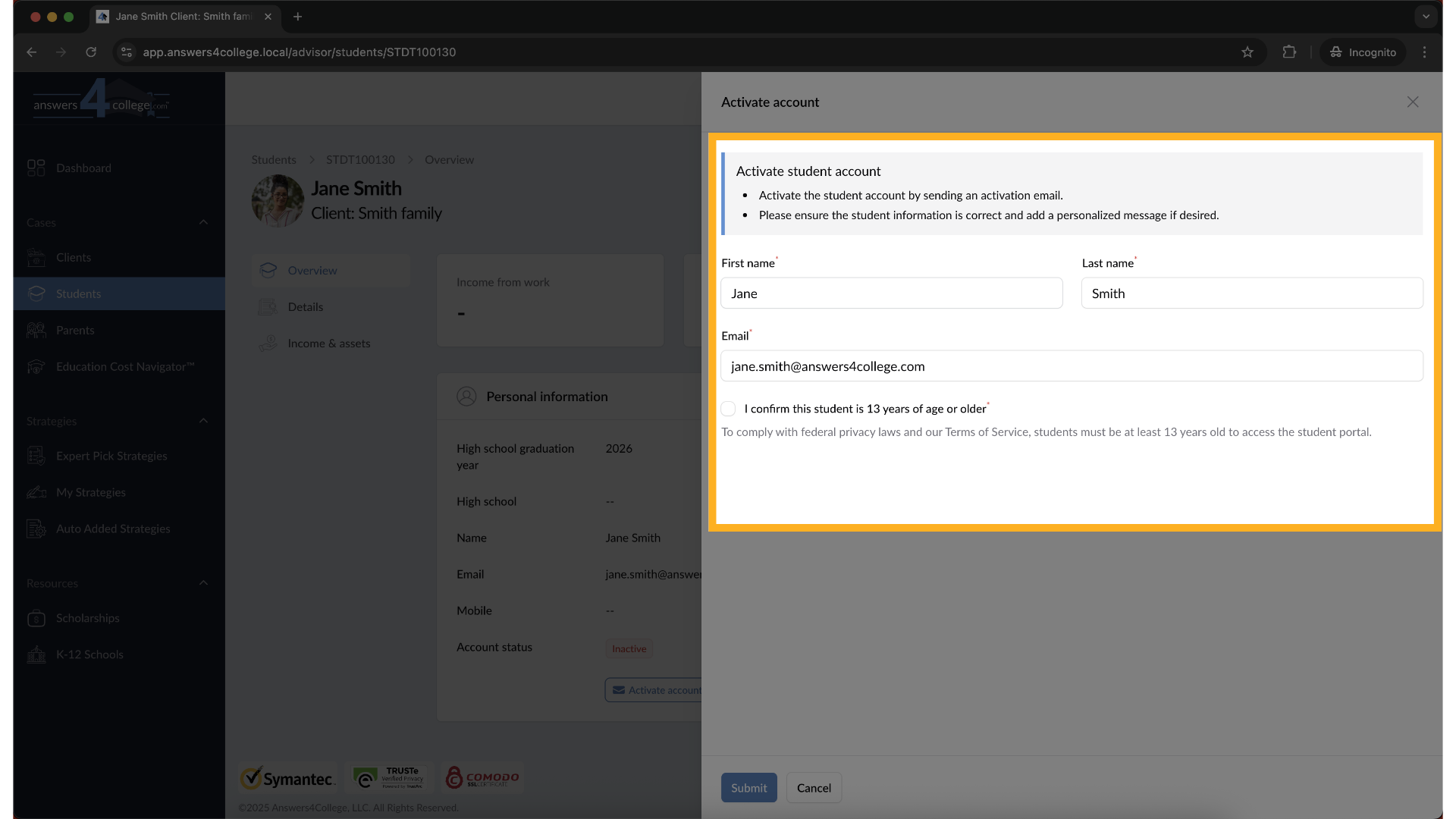Bookmark page with star icon
Screen dimensions: 1456x819
(1247, 52)
